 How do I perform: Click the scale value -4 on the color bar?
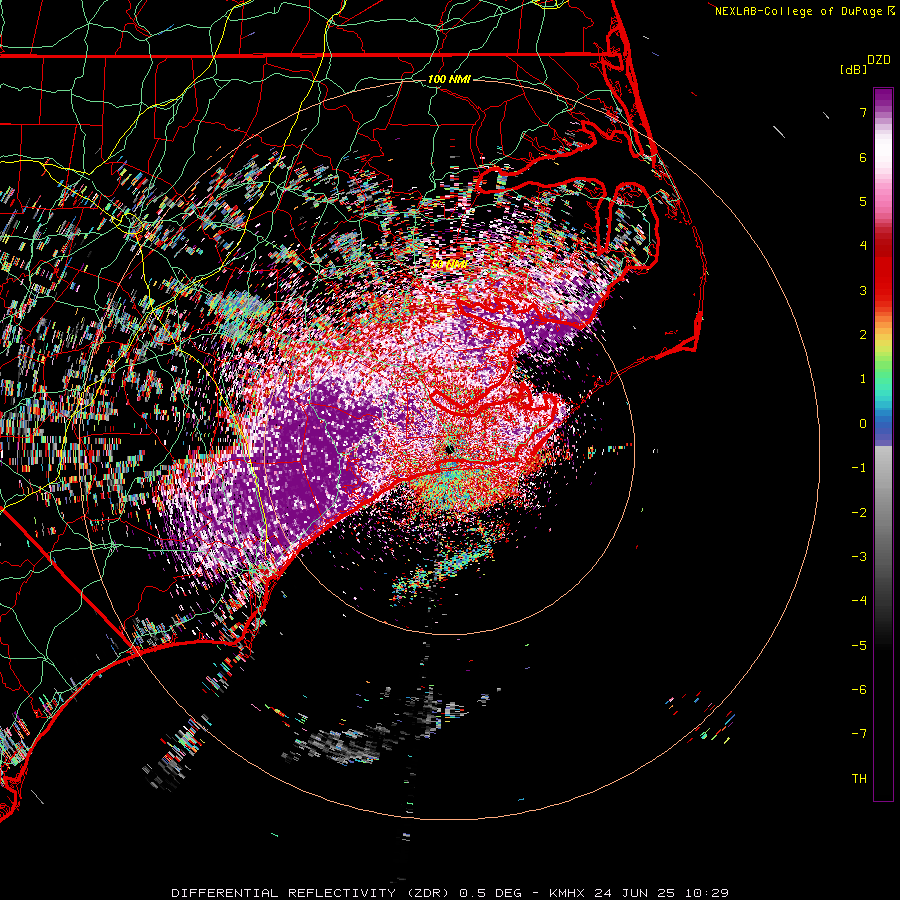859,601
